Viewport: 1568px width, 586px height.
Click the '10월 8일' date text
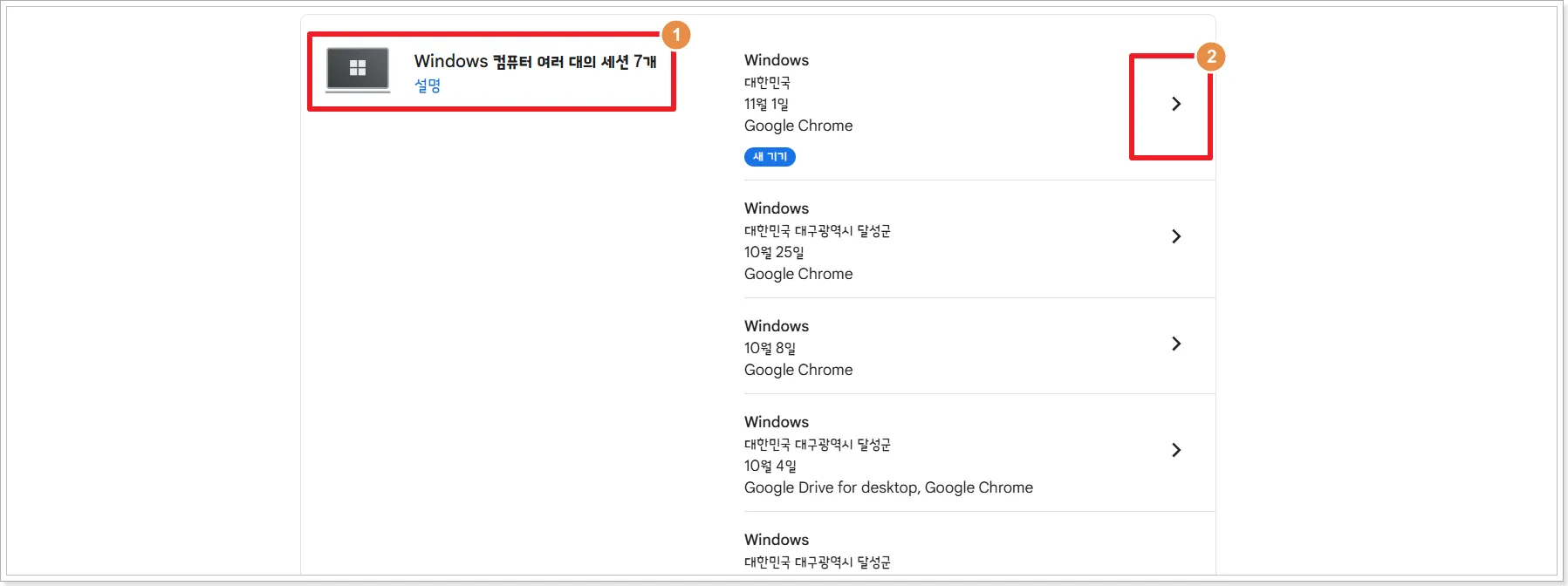770,348
